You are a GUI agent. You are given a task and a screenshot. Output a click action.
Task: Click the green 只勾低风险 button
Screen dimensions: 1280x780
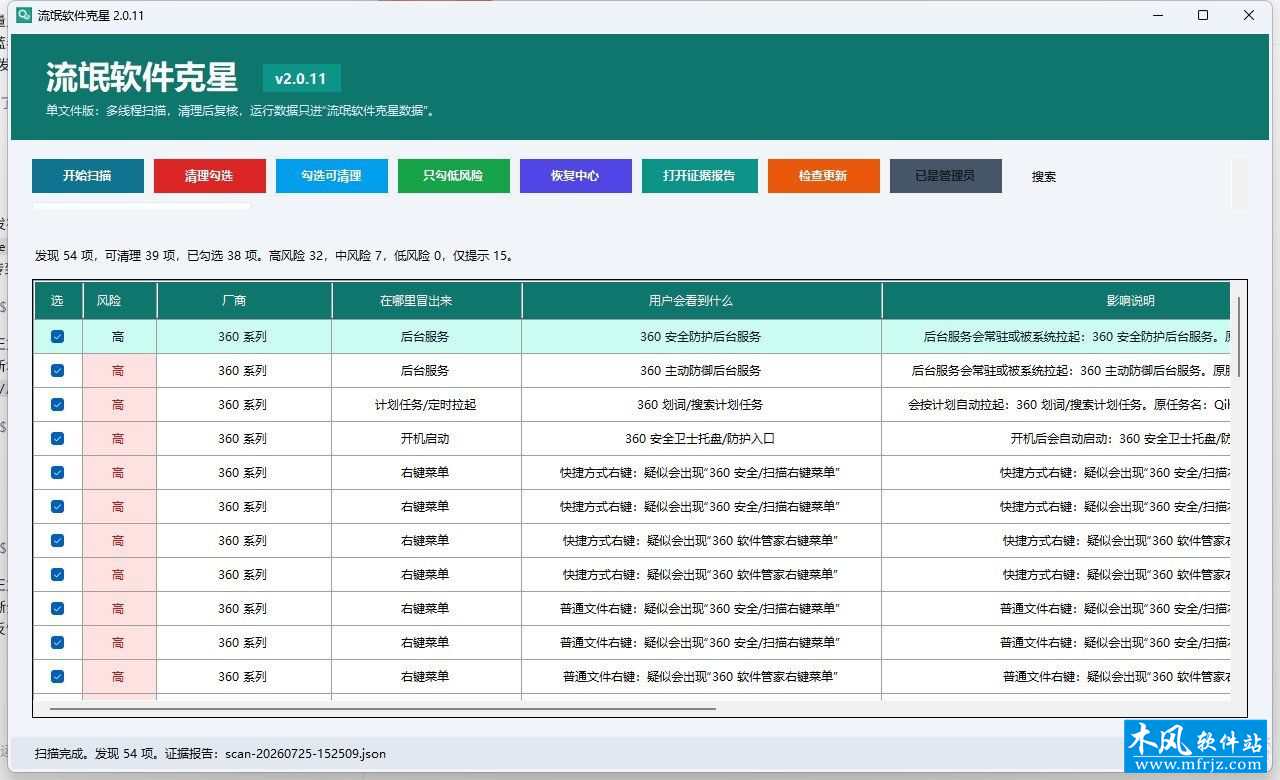454,176
